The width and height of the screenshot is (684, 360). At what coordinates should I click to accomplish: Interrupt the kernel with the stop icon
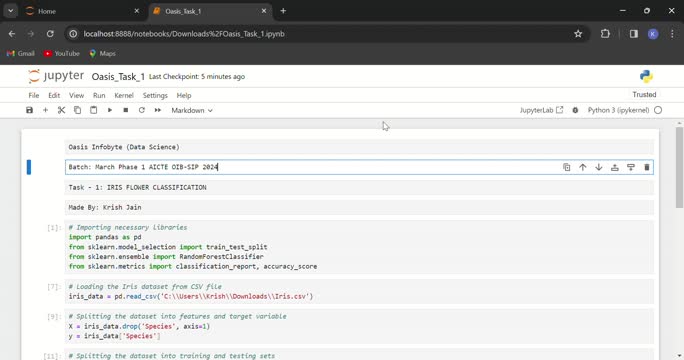(126, 110)
